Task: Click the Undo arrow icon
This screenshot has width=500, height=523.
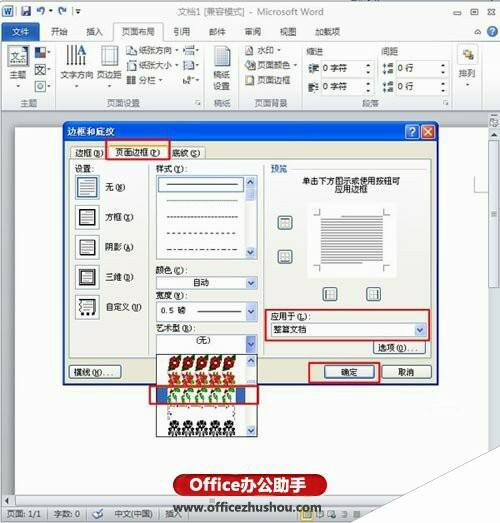Action: point(41,11)
